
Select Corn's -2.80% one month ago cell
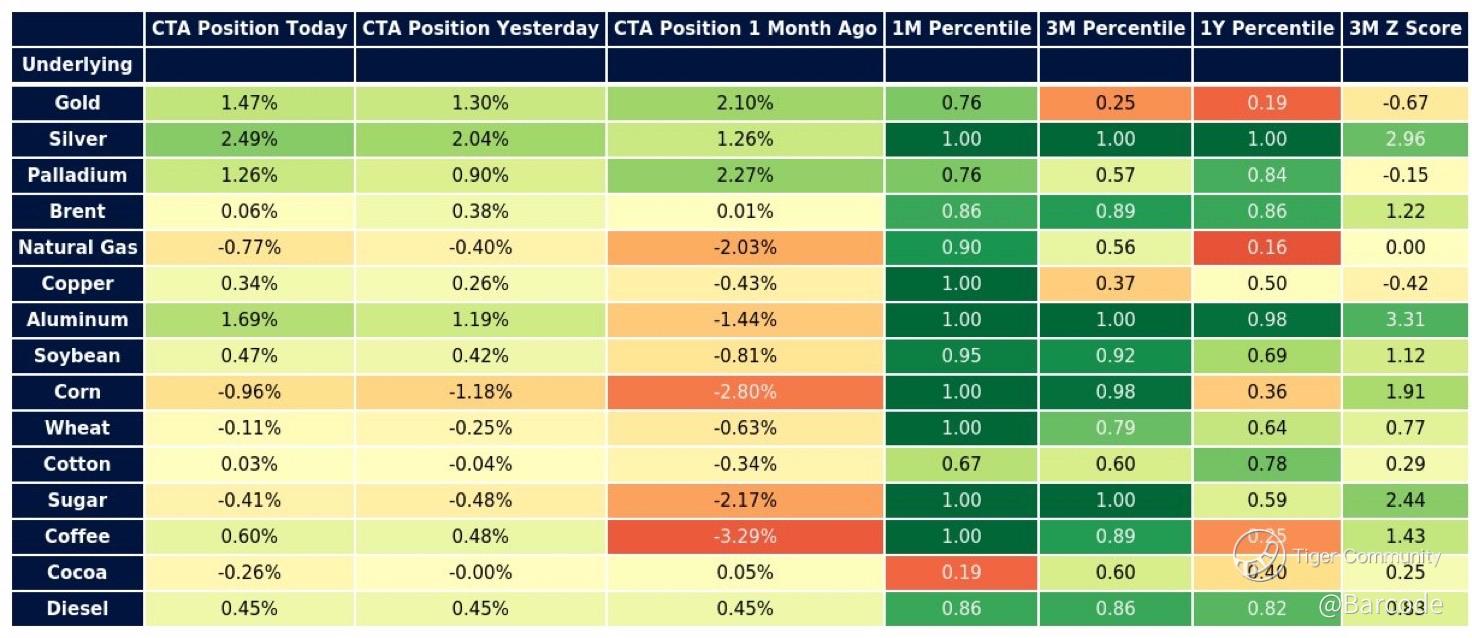(x=745, y=392)
